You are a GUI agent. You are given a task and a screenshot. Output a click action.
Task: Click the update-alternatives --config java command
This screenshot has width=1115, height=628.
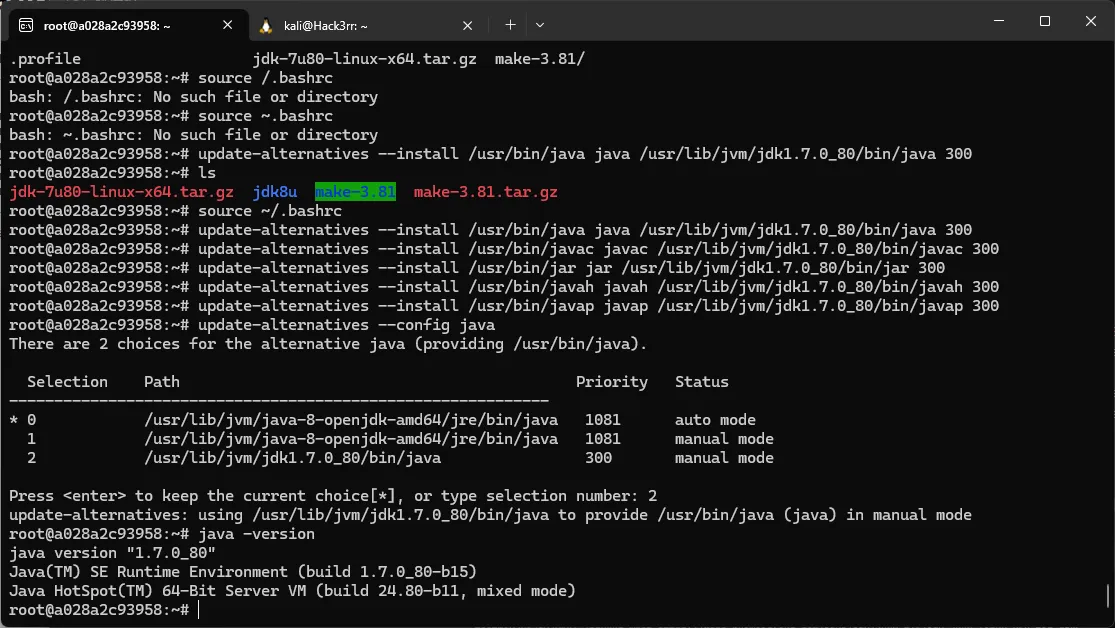tap(346, 325)
